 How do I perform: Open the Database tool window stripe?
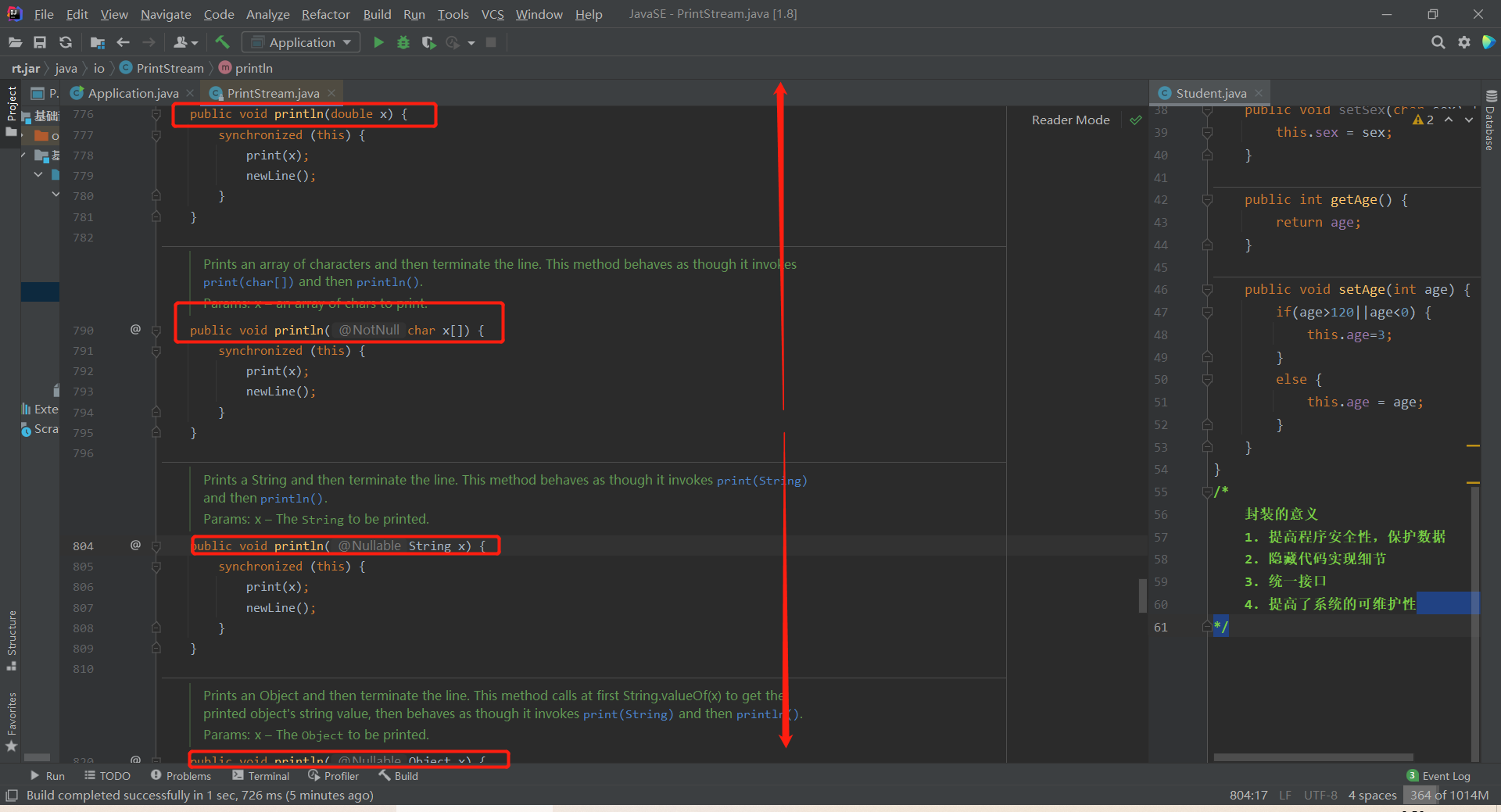[x=1491, y=121]
